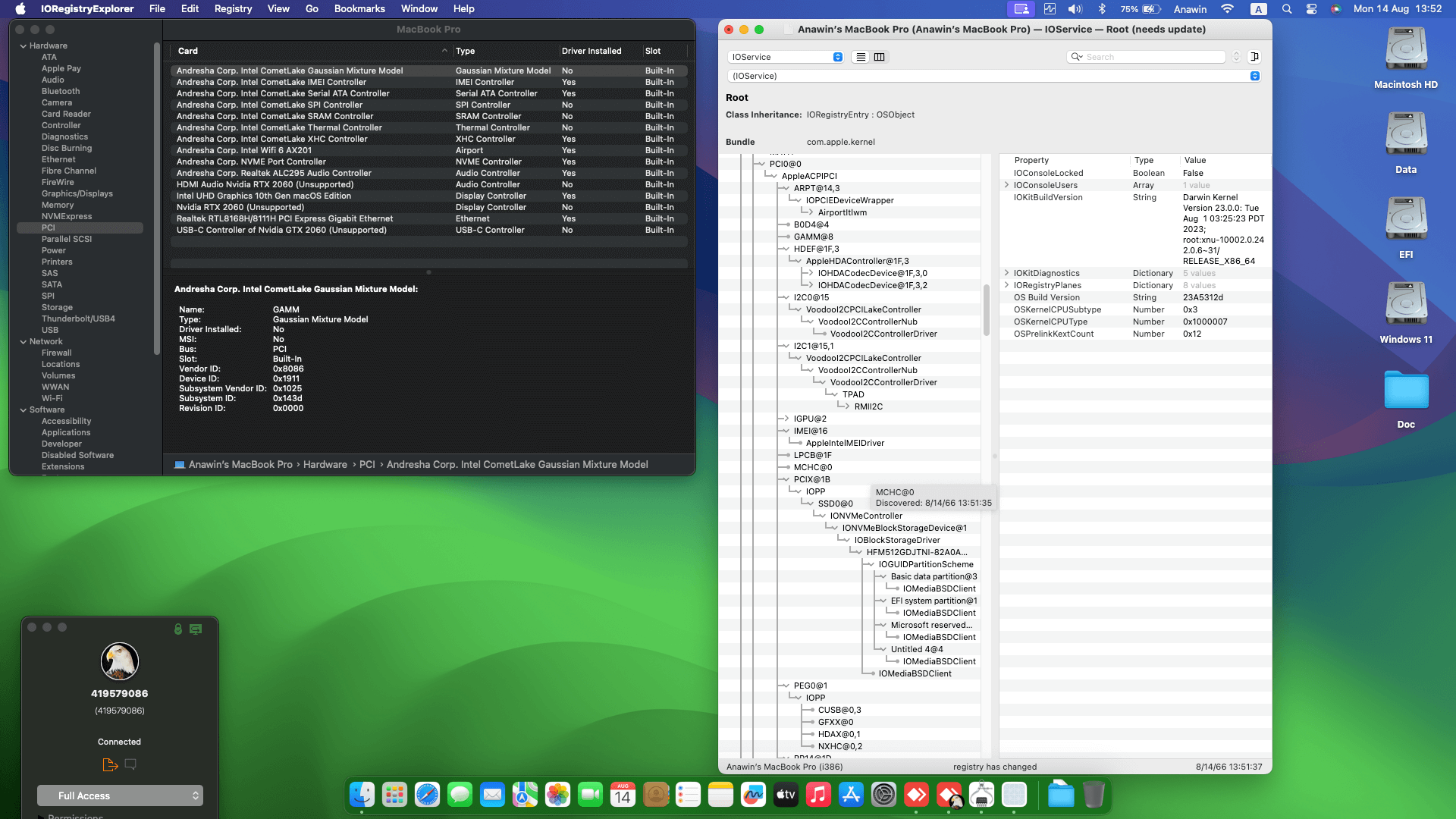The width and height of the screenshot is (1456, 819).
Task: Click the green lock security icon
Action: [178, 629]
